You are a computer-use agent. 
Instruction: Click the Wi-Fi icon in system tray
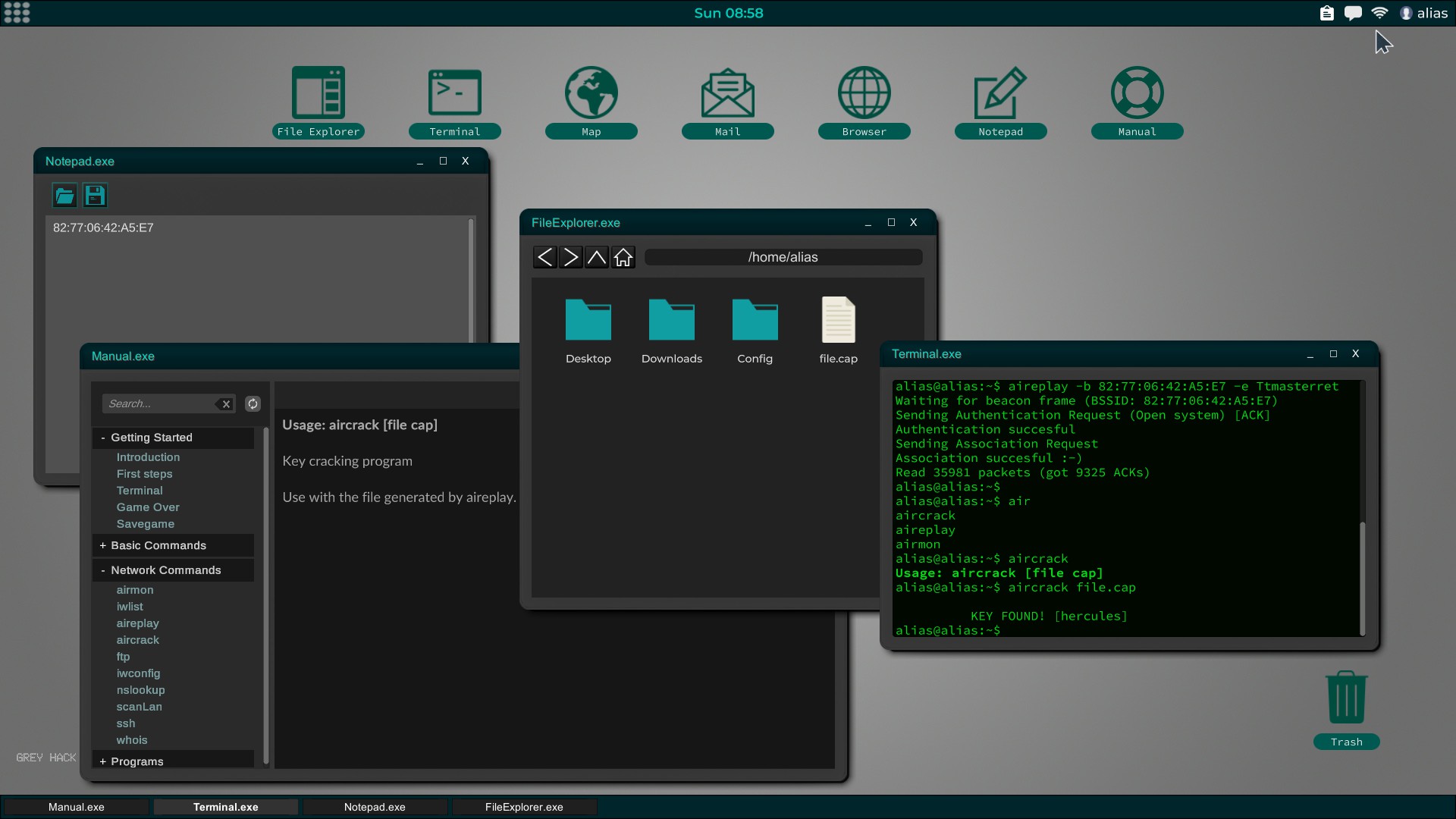[1380, 13]
